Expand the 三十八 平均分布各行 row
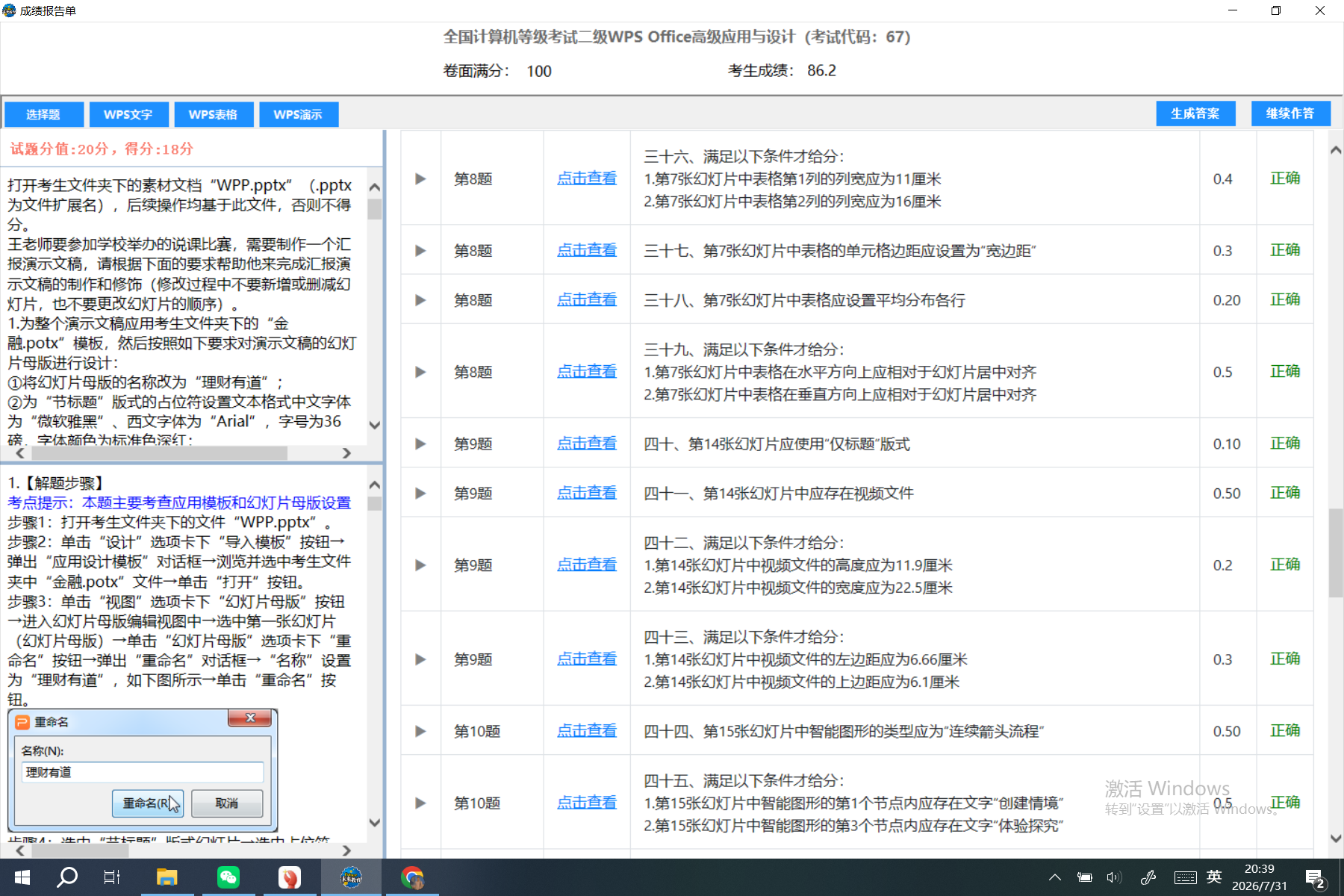This screenshot has height=896, width=1344. coord(420,299)
